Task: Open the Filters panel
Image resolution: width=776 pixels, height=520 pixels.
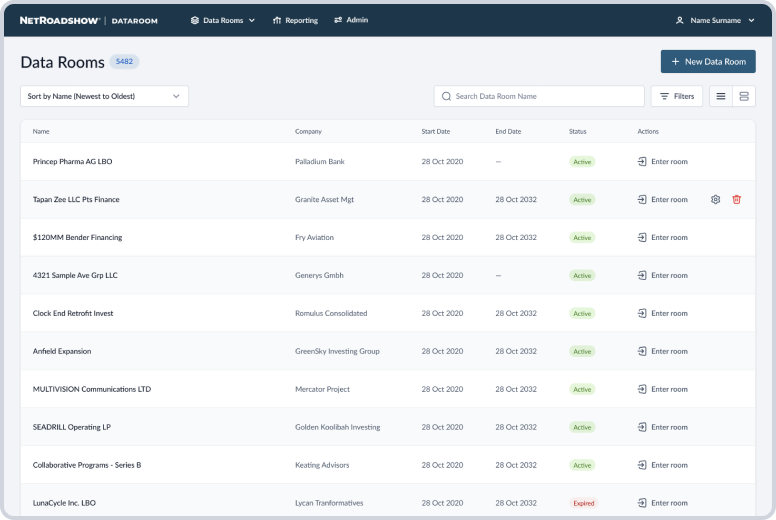Action: (677, 97)
